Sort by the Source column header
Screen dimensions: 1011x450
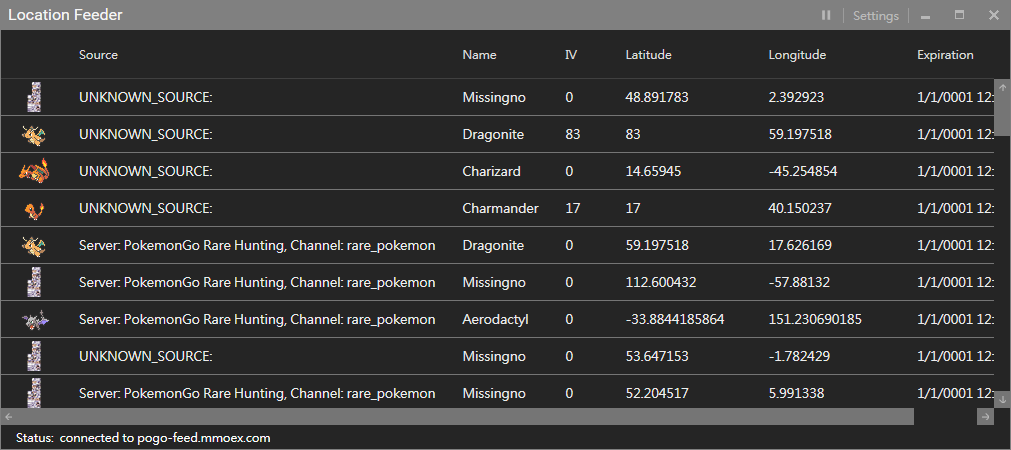[98, 55]
